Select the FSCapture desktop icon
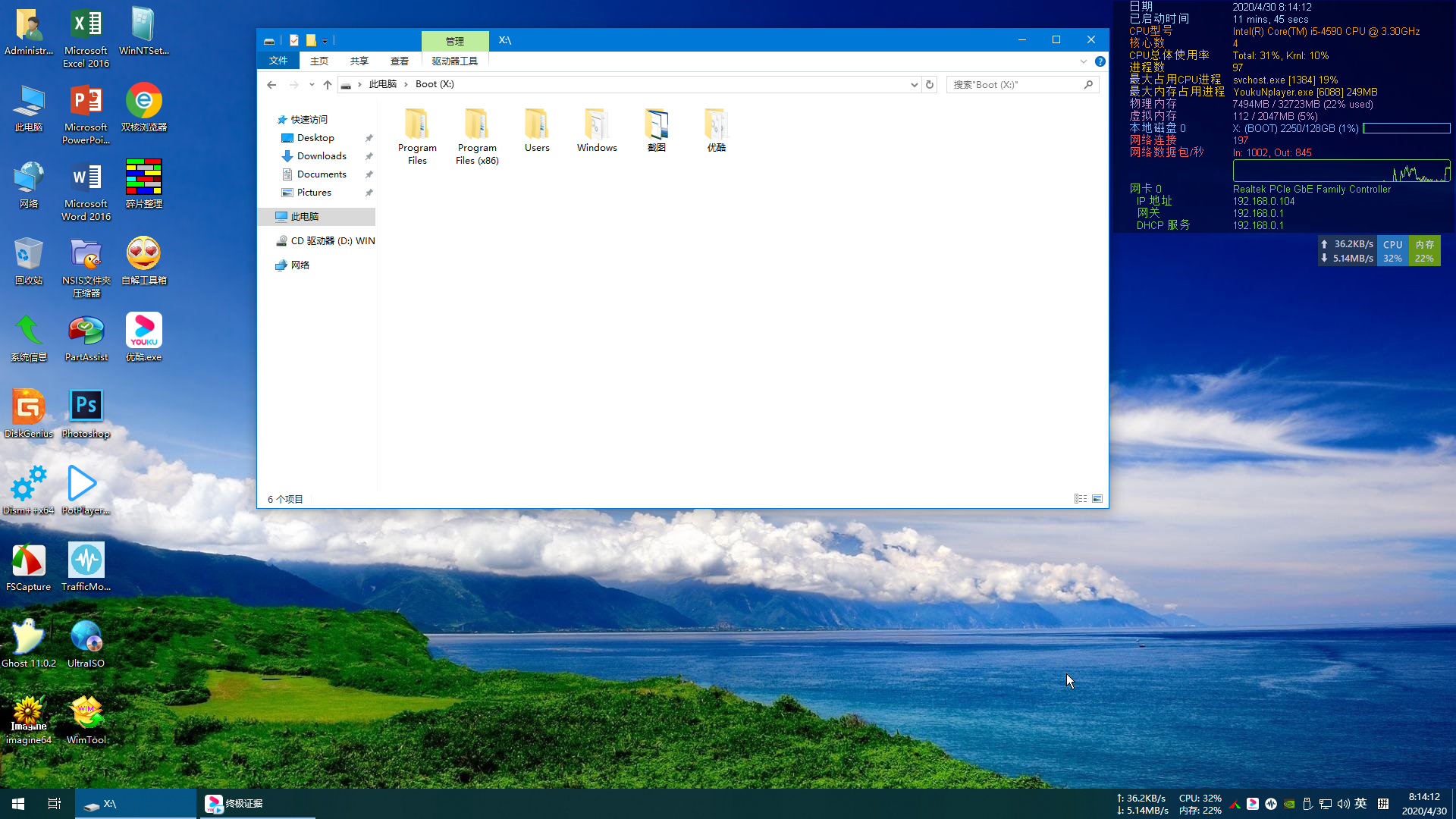The width and height of the screenshot is (1456, 819). [29, 568]
